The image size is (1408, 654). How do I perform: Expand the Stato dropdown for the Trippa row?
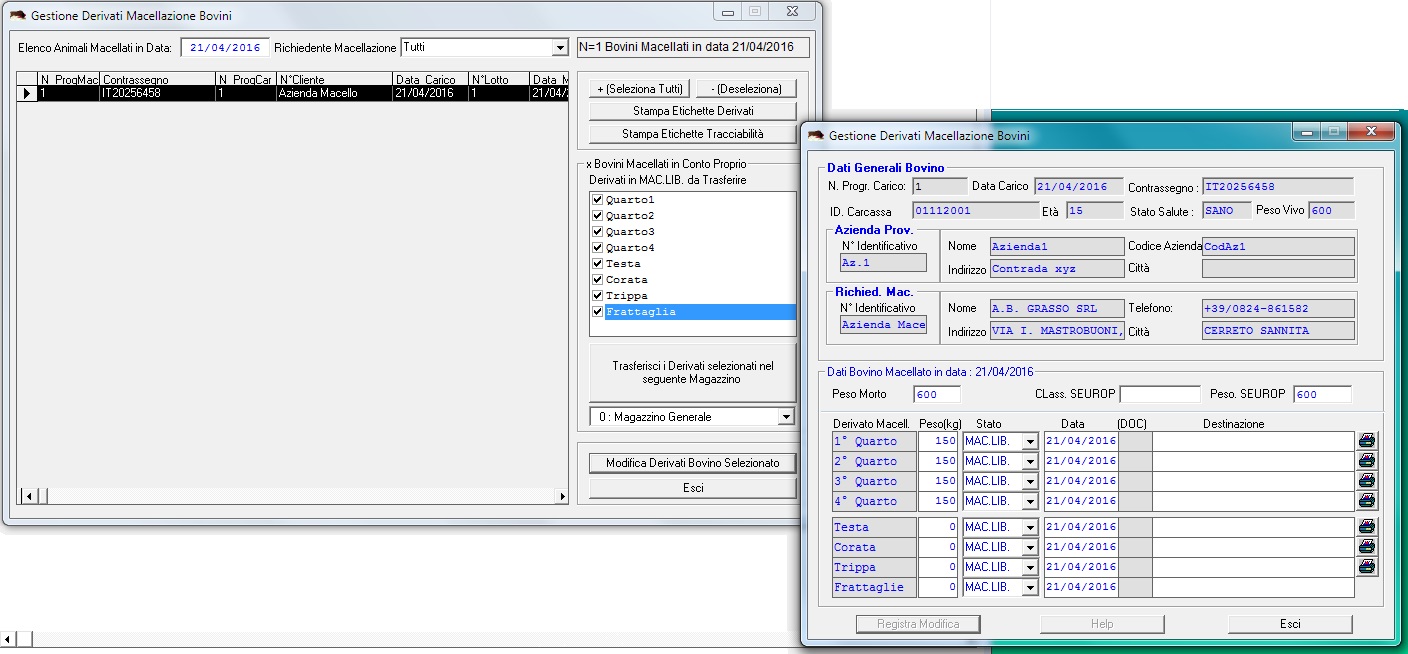[x=1030, y=568]
